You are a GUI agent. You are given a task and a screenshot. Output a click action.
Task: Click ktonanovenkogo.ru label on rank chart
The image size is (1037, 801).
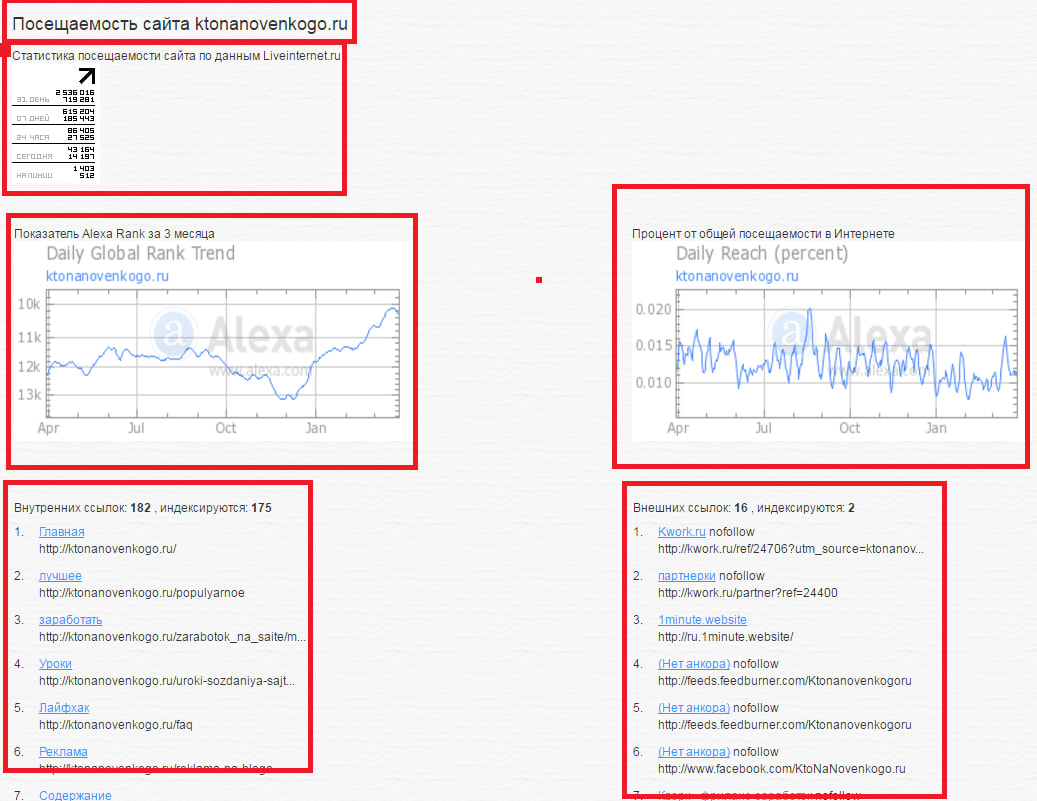point(107,276)
